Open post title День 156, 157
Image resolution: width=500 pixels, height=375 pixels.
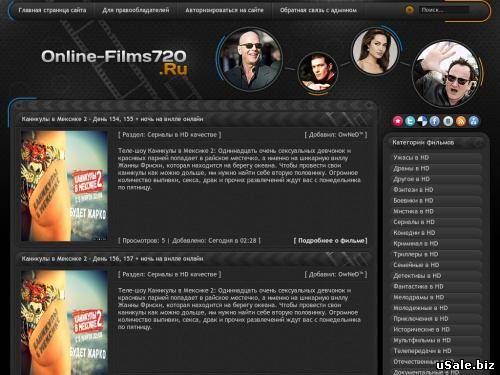[x=112, y=259]
